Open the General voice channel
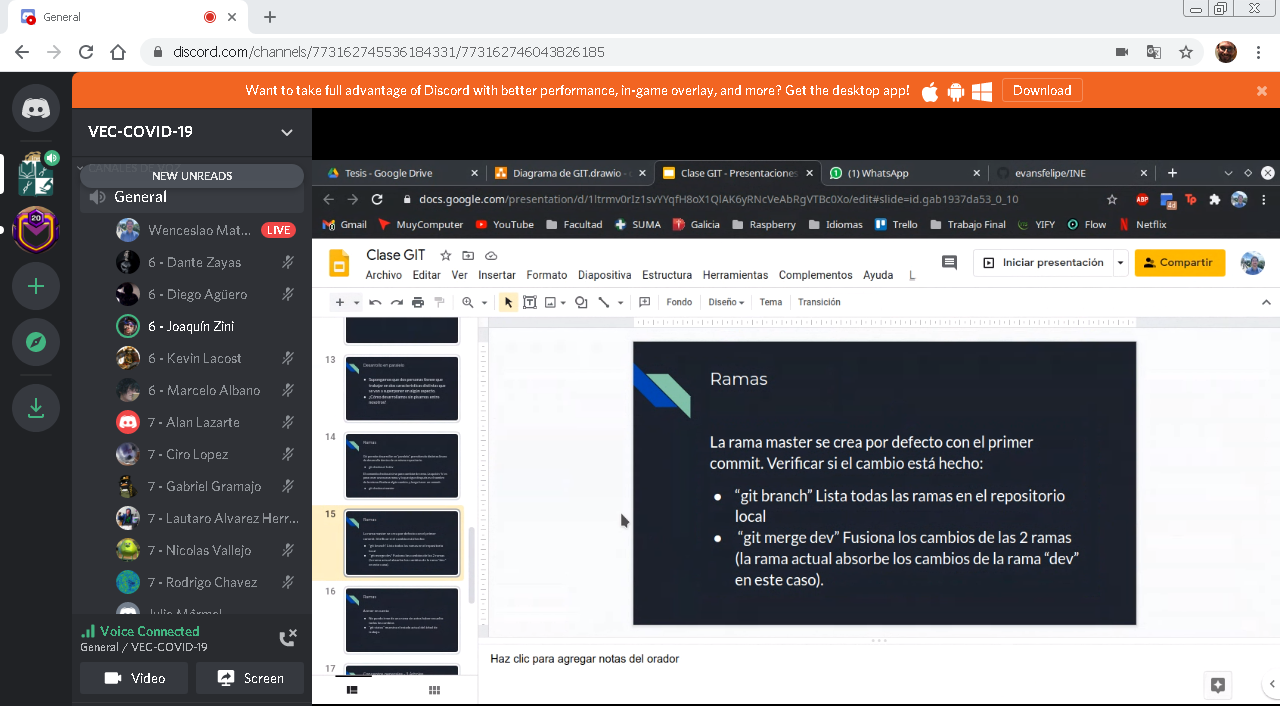This screenshot has height=706, width=1280. coord(141,197)
